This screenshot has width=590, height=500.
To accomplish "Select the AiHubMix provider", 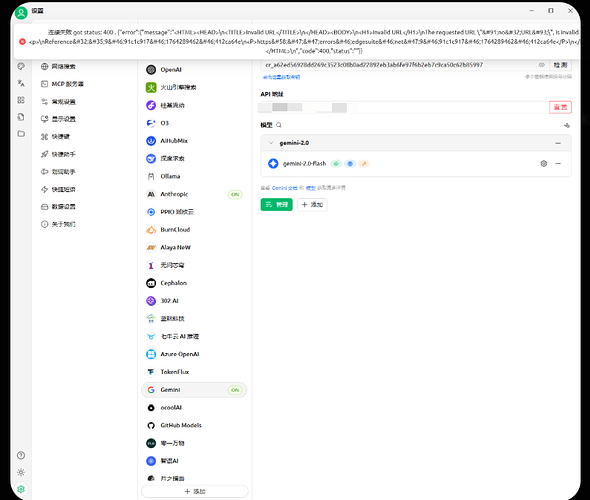I will click(x=194, y=141).
